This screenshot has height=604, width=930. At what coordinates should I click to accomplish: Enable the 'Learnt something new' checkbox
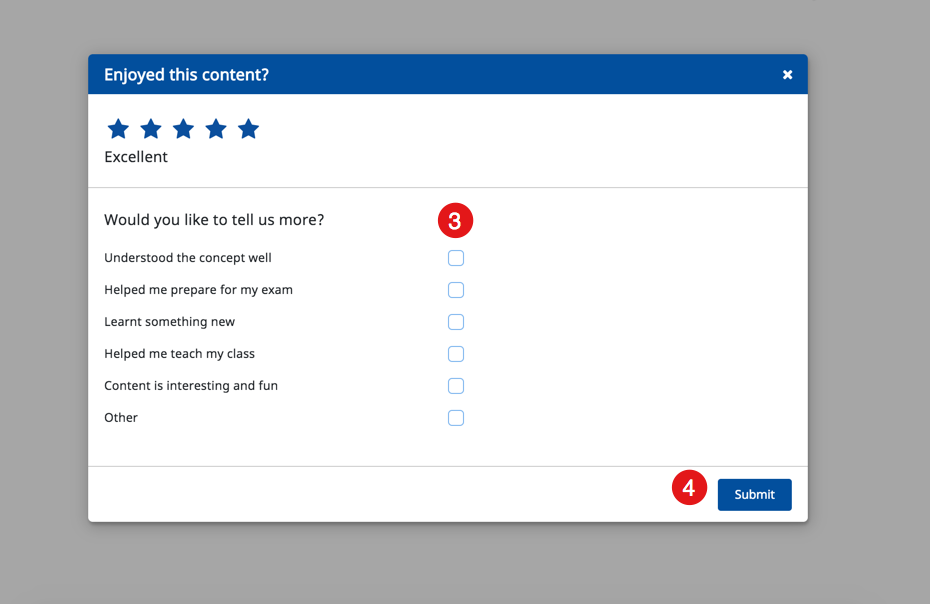pyautogui.click(x=456, y=322)
